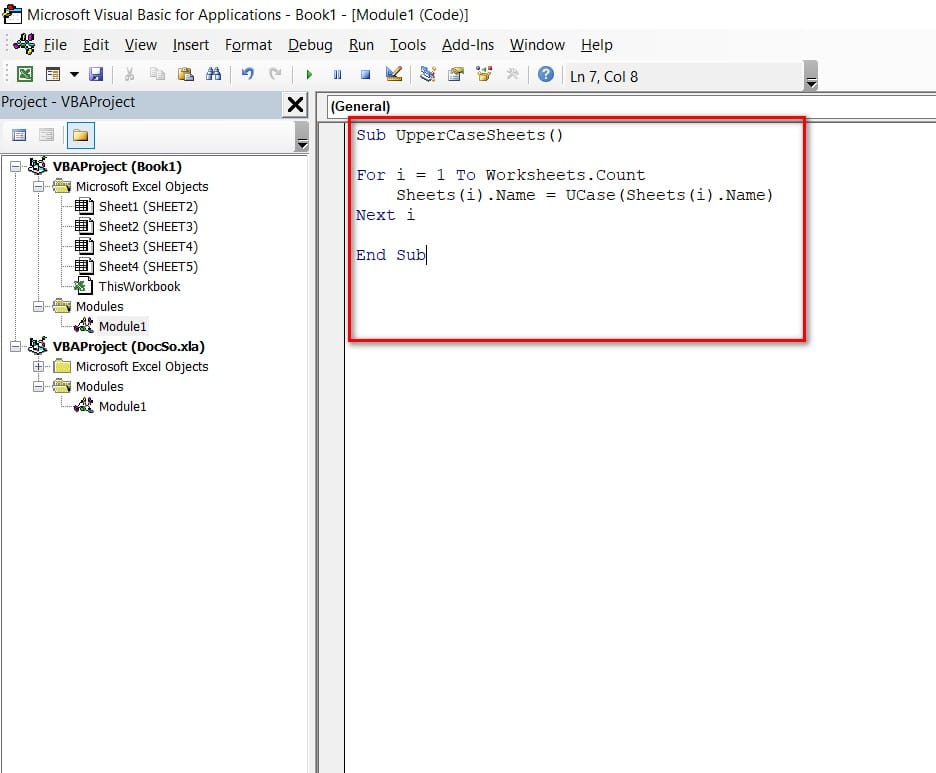The width and height of the screenshot is (936, 773).
Task: Open Help with the question mark icon
Action: coord(546,74)
